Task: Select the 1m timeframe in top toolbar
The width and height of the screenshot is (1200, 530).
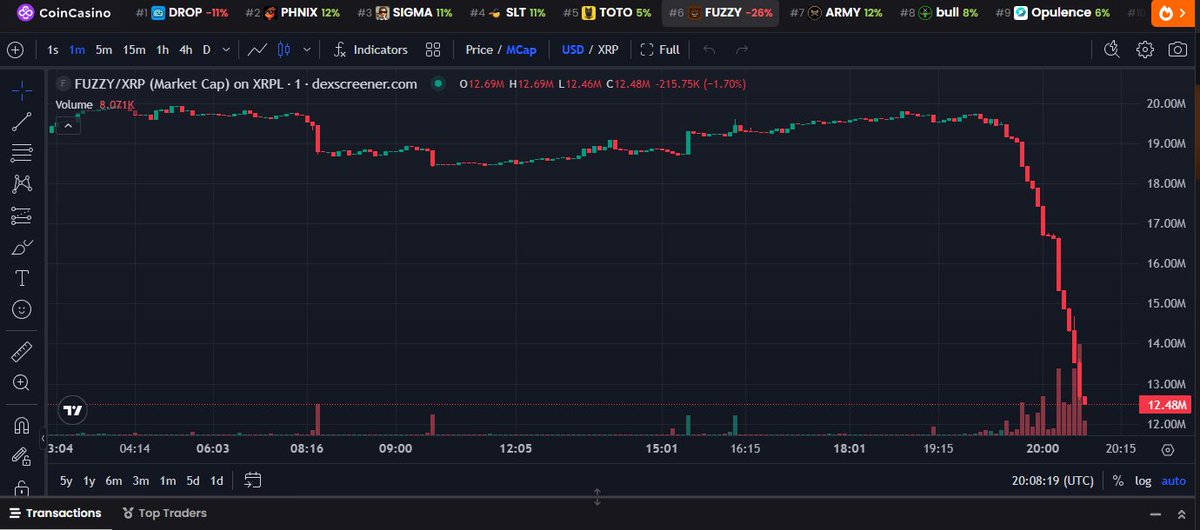Action: coord(77,49)
